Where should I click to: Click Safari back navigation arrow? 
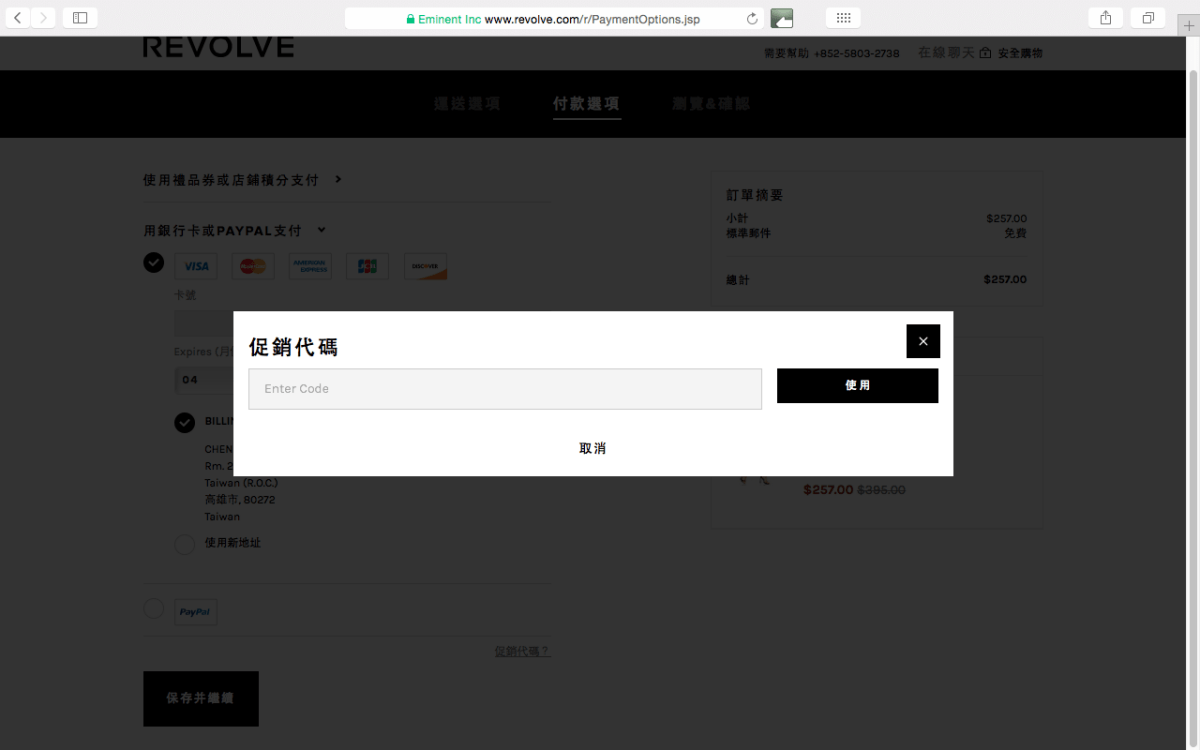click(18, 18)
